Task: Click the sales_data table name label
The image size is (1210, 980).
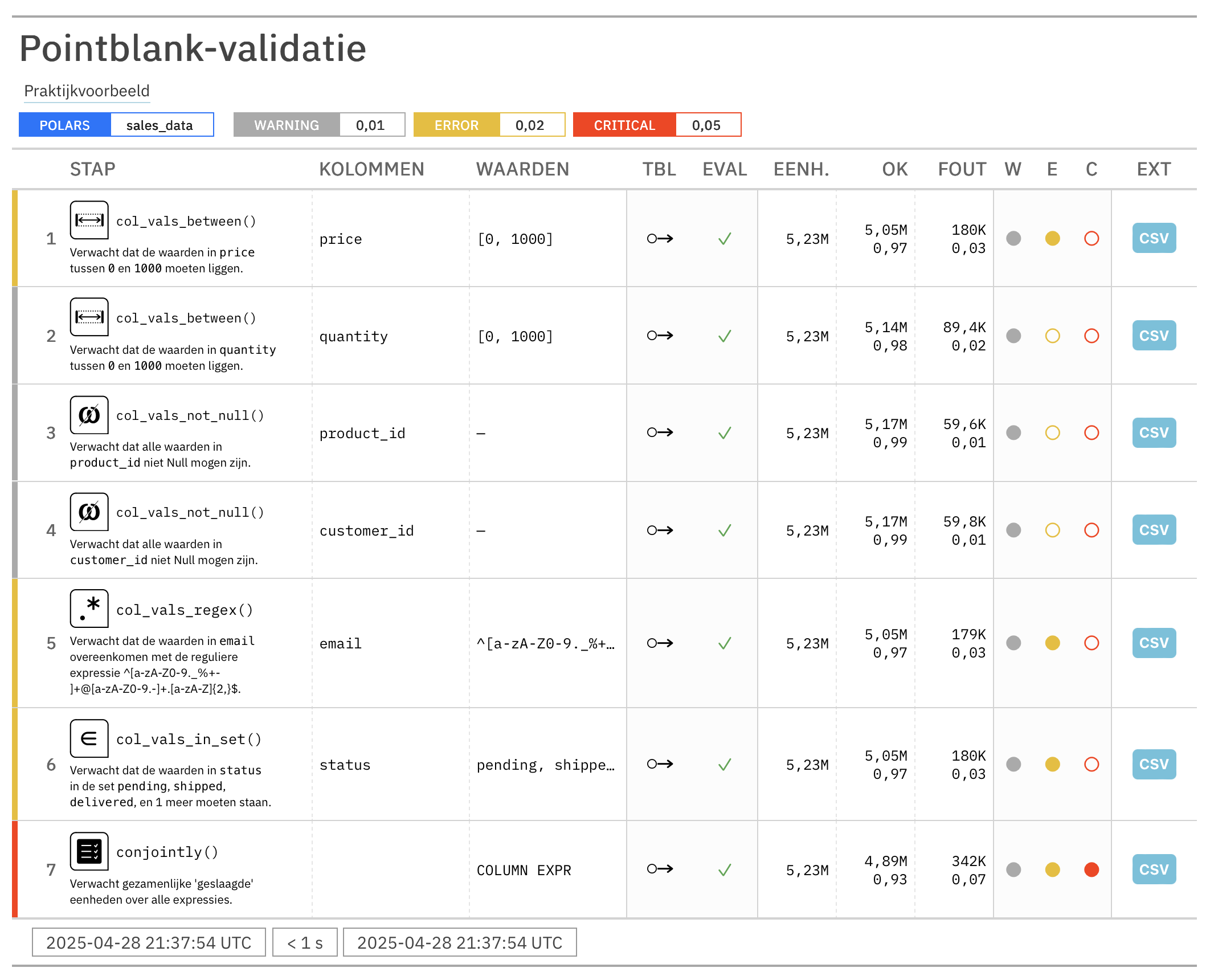Action: click(x=160, y=125)
